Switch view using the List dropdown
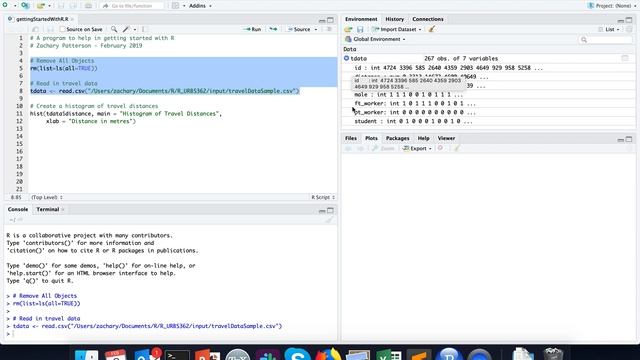Image resolution: width=640 pixels, height=360 pixels. pyautogui.click(x=609, y=29)
